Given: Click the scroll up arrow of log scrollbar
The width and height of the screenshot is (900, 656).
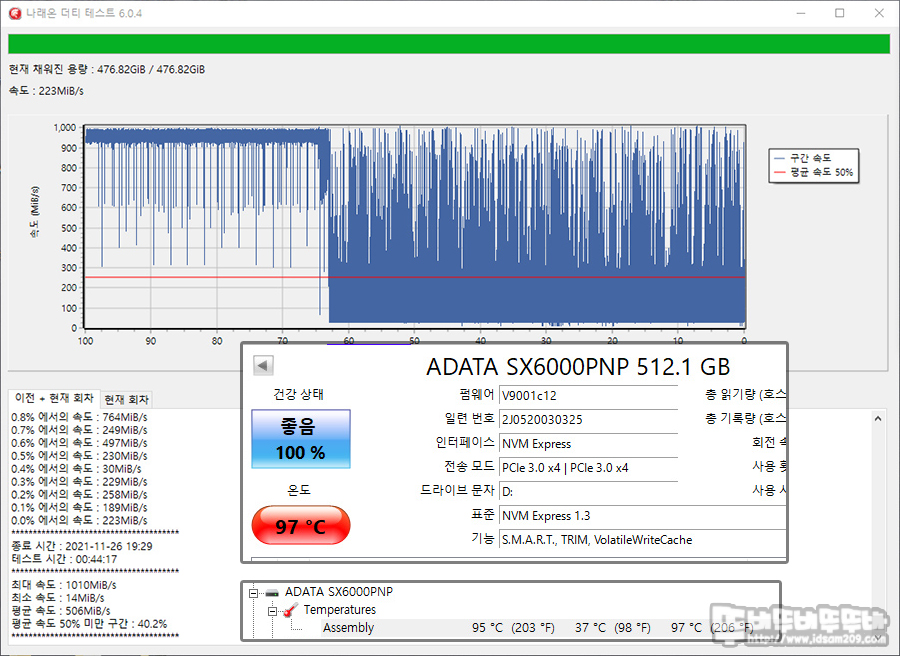Looking at the screenshot, I should point(878,419).
